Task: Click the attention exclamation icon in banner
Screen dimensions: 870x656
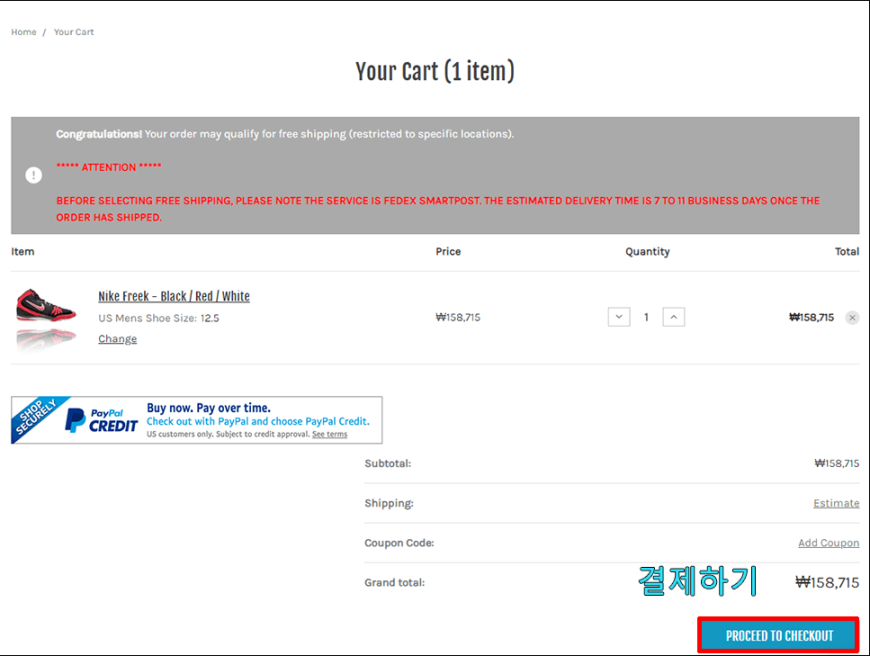Action: coord(33,175)
